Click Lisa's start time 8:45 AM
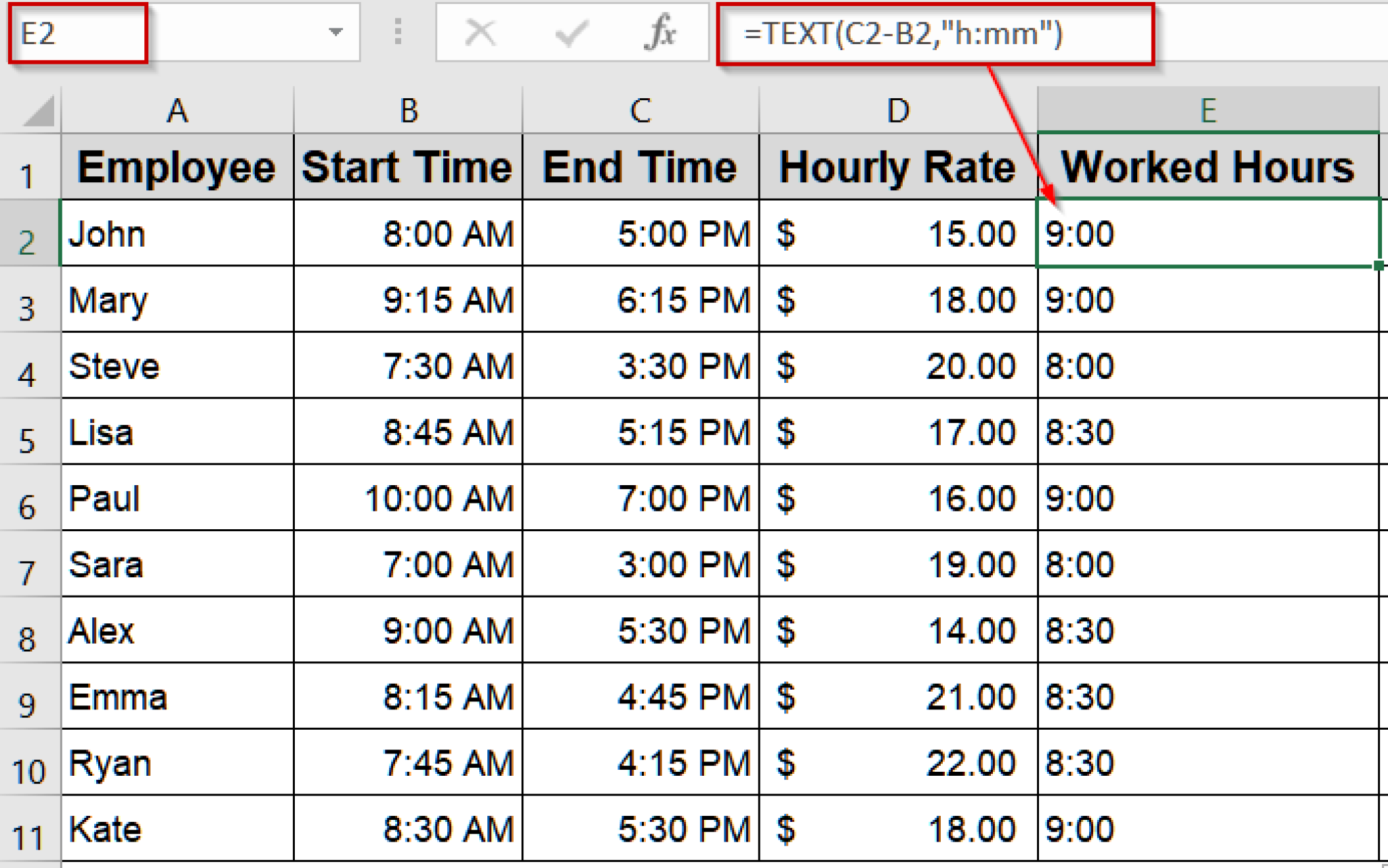The height and width of the screenshot is (868, 1388). click(x=408, y=431)
